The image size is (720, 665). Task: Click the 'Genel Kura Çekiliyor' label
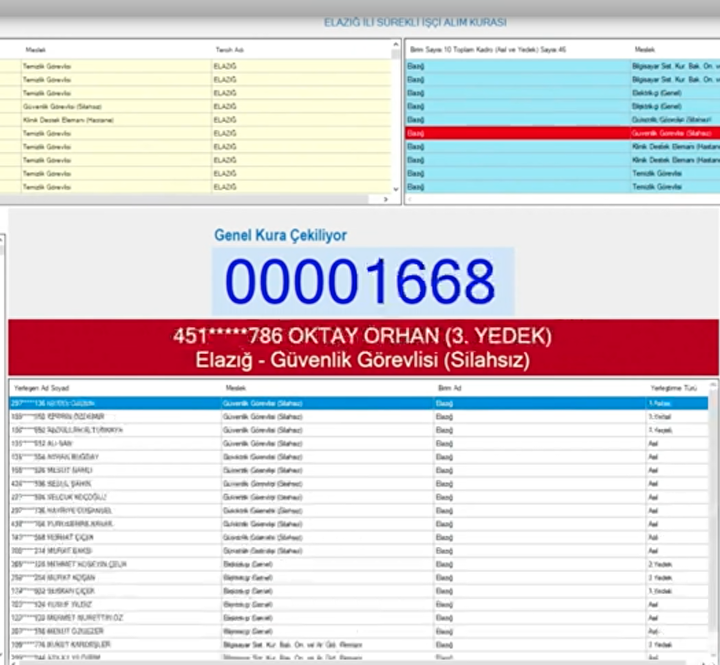tap(281, 235)
